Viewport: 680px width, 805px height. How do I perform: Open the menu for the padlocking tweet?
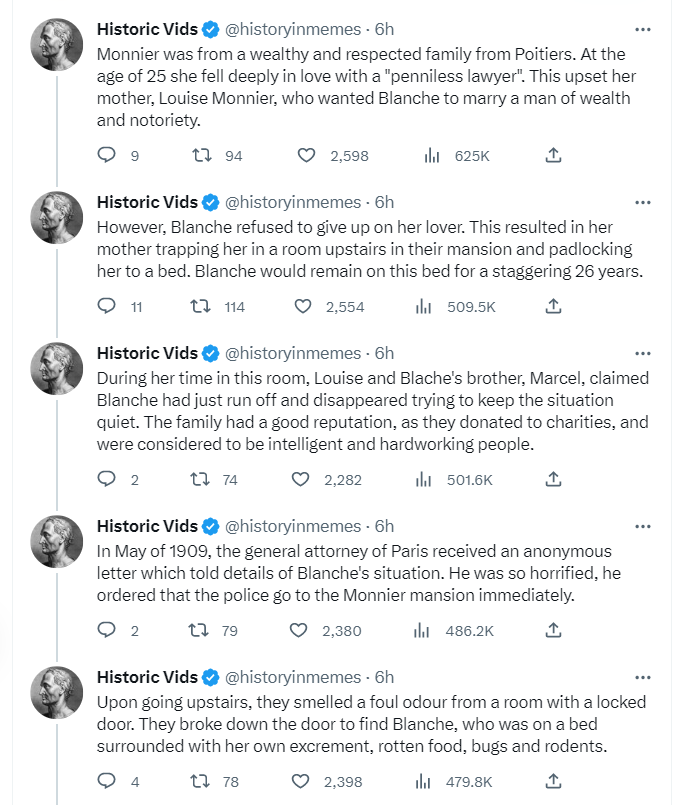[x=643, y=202]
